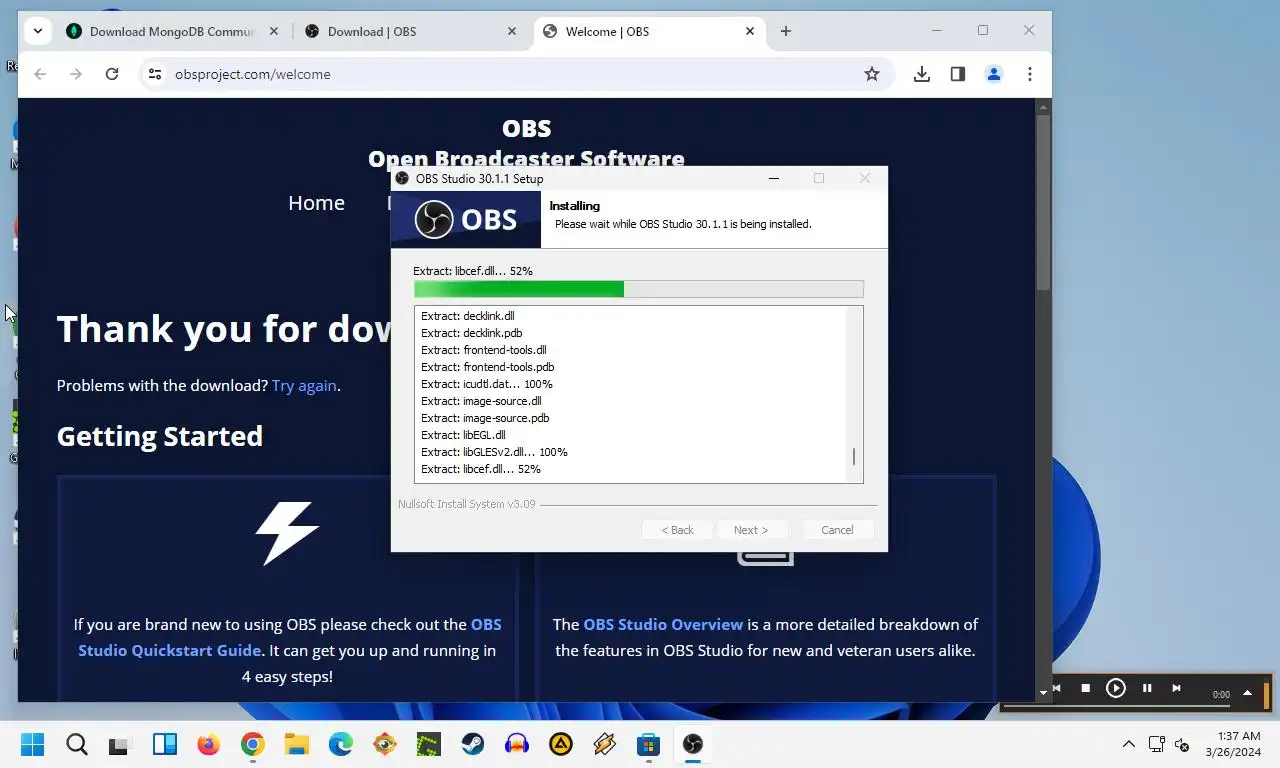Switch to Chrome on the taskbar

tap(252, 744)
